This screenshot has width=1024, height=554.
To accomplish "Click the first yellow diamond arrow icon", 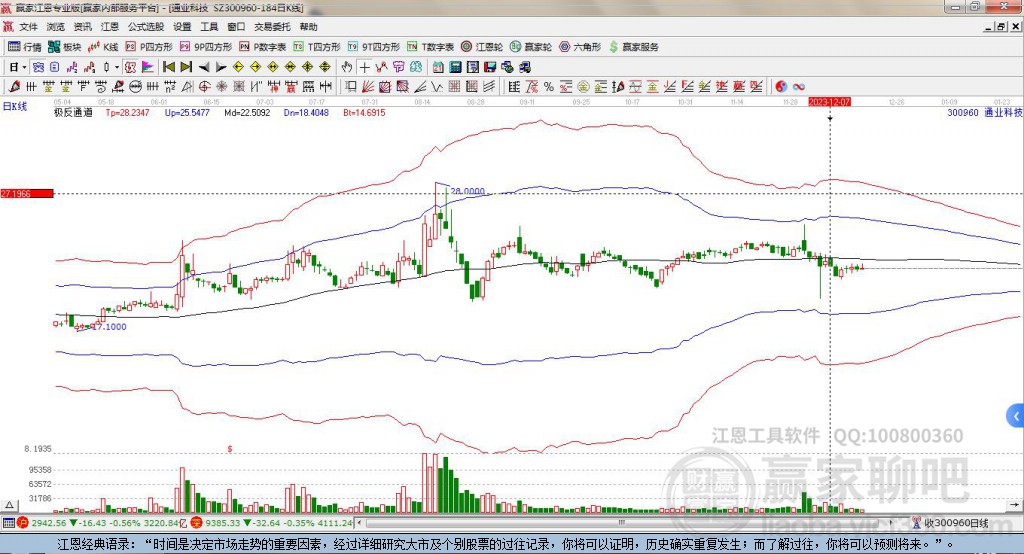I will (x=238, y=67).
